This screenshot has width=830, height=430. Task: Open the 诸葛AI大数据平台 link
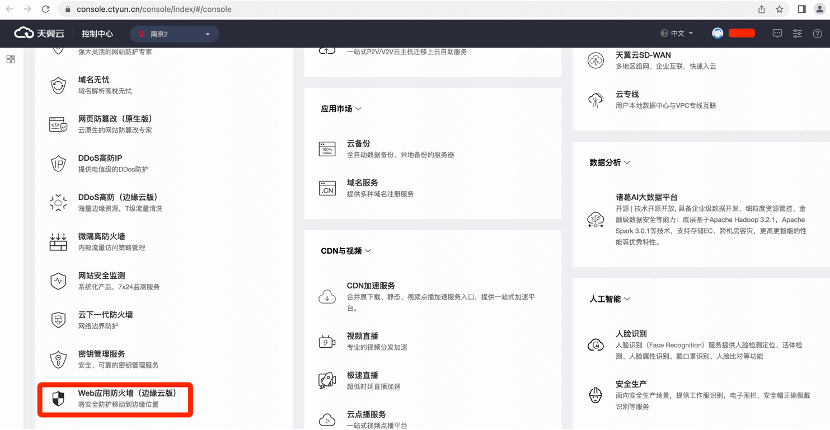click(647, 196)
